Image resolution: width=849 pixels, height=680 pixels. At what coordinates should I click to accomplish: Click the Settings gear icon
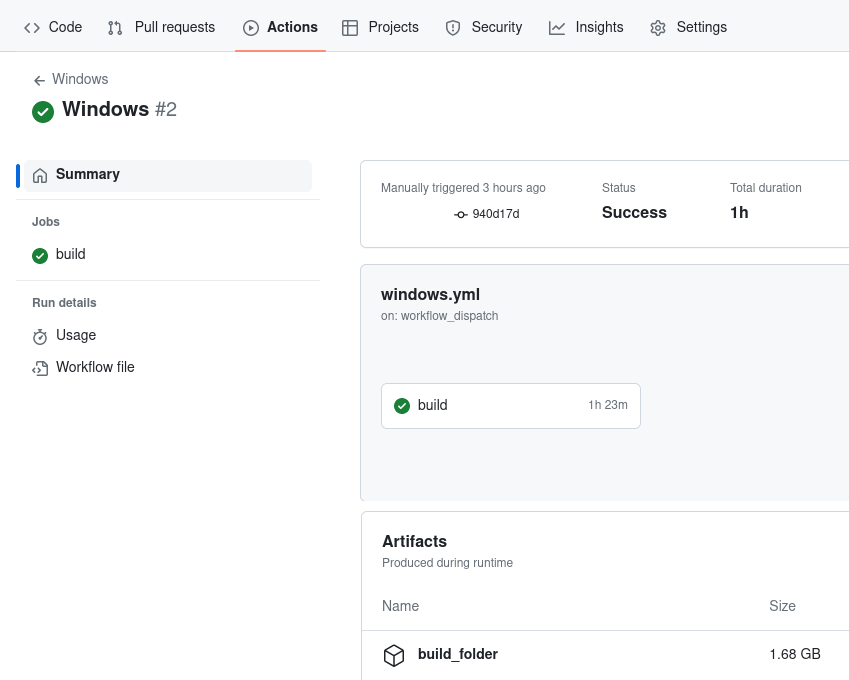(x=658, y=28)
